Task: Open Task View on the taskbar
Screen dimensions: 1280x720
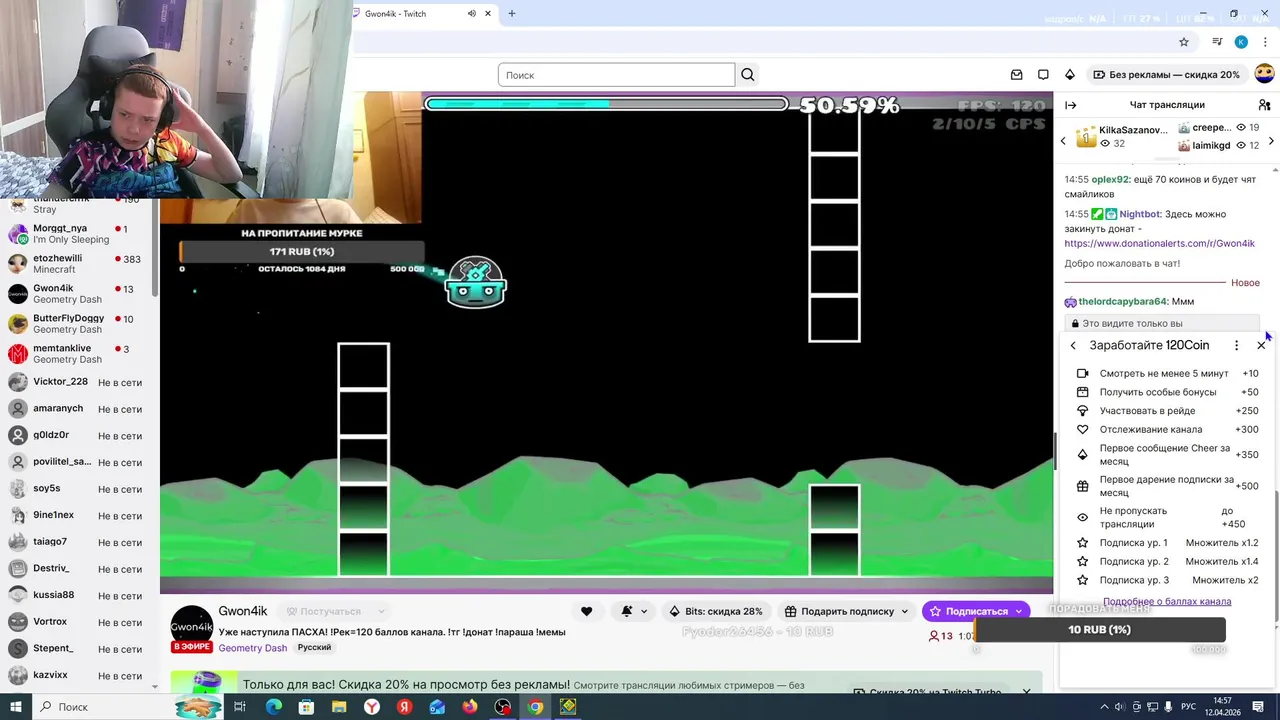Action: (x=240, y=707)
